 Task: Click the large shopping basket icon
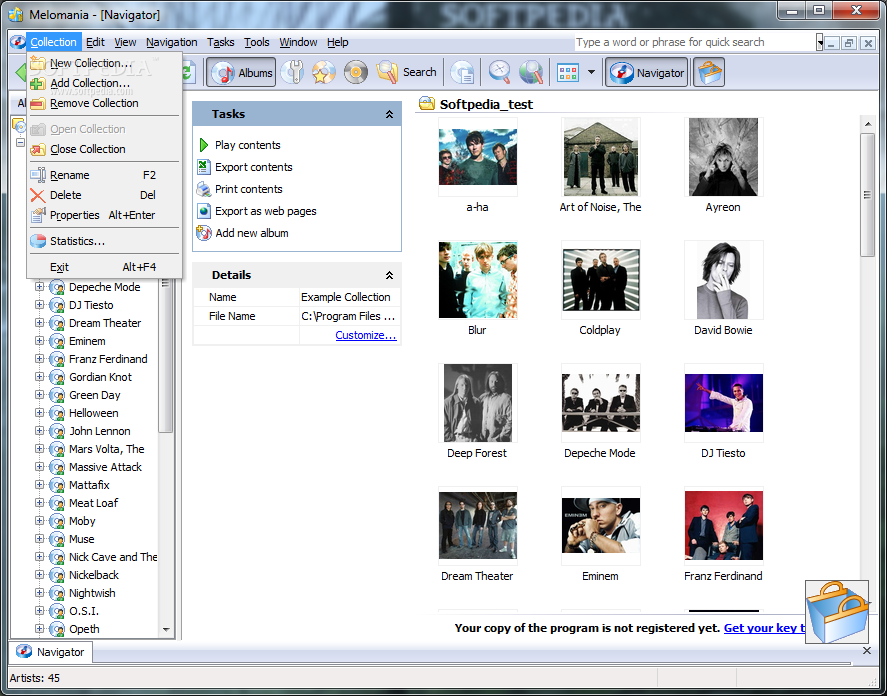click(x=837, y=612)
